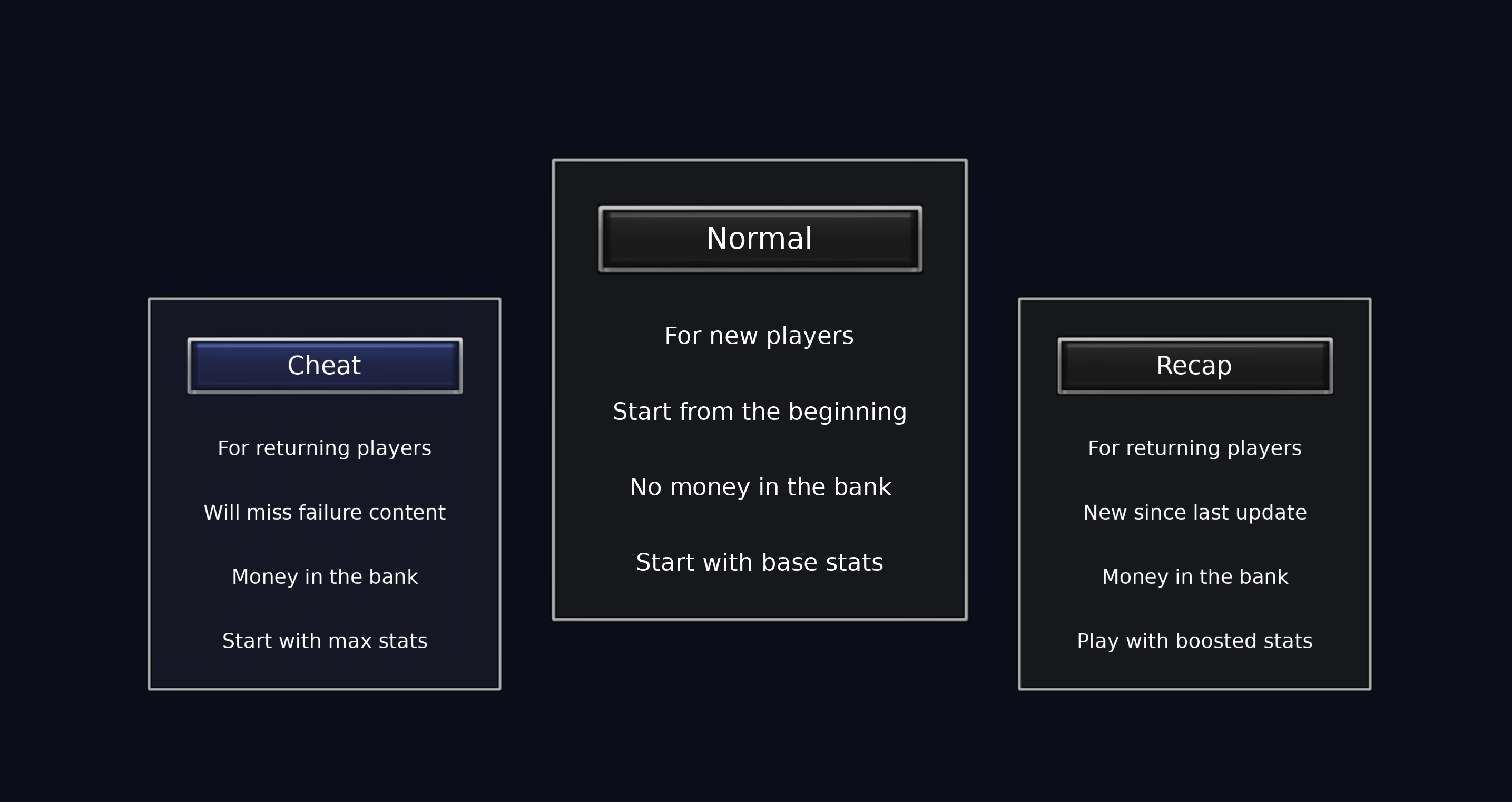Click 'For returning players' in Cheat panel

click(325, 448)
